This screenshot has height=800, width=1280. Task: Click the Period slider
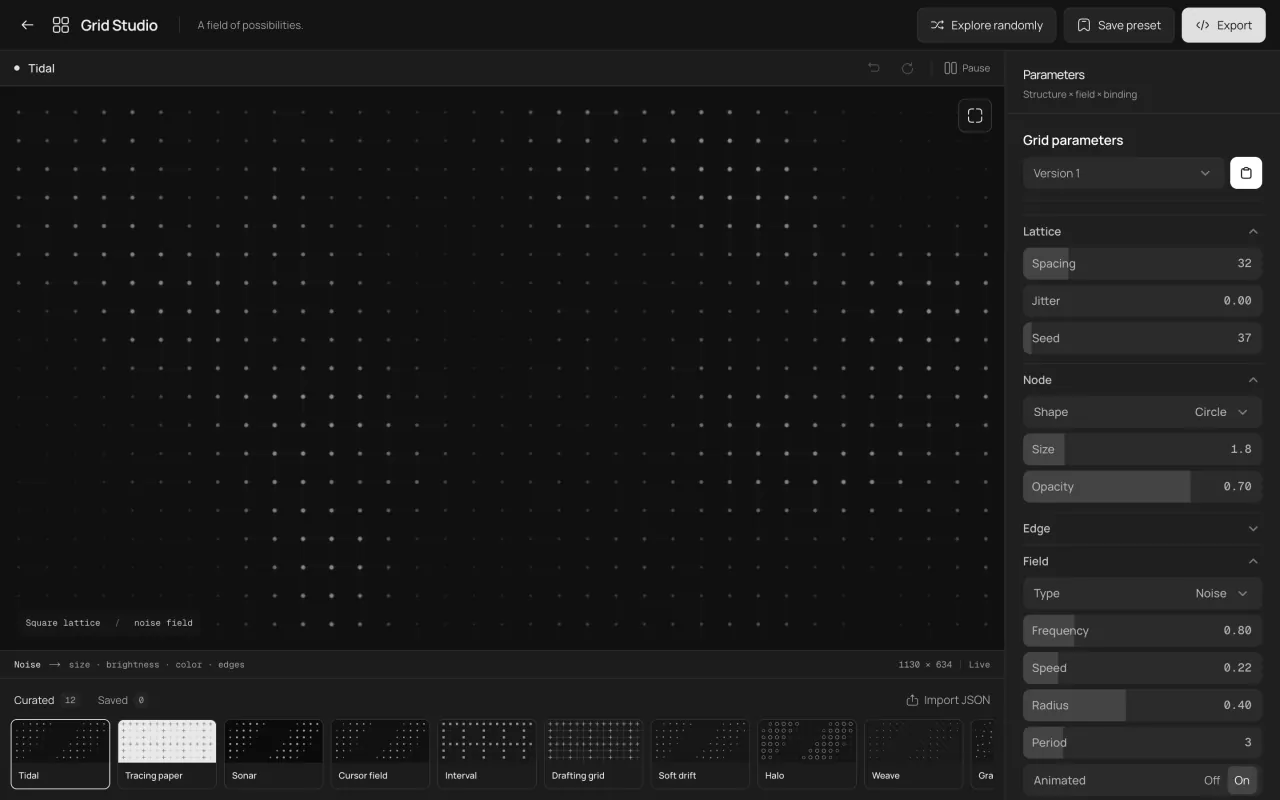point(1142,743)
